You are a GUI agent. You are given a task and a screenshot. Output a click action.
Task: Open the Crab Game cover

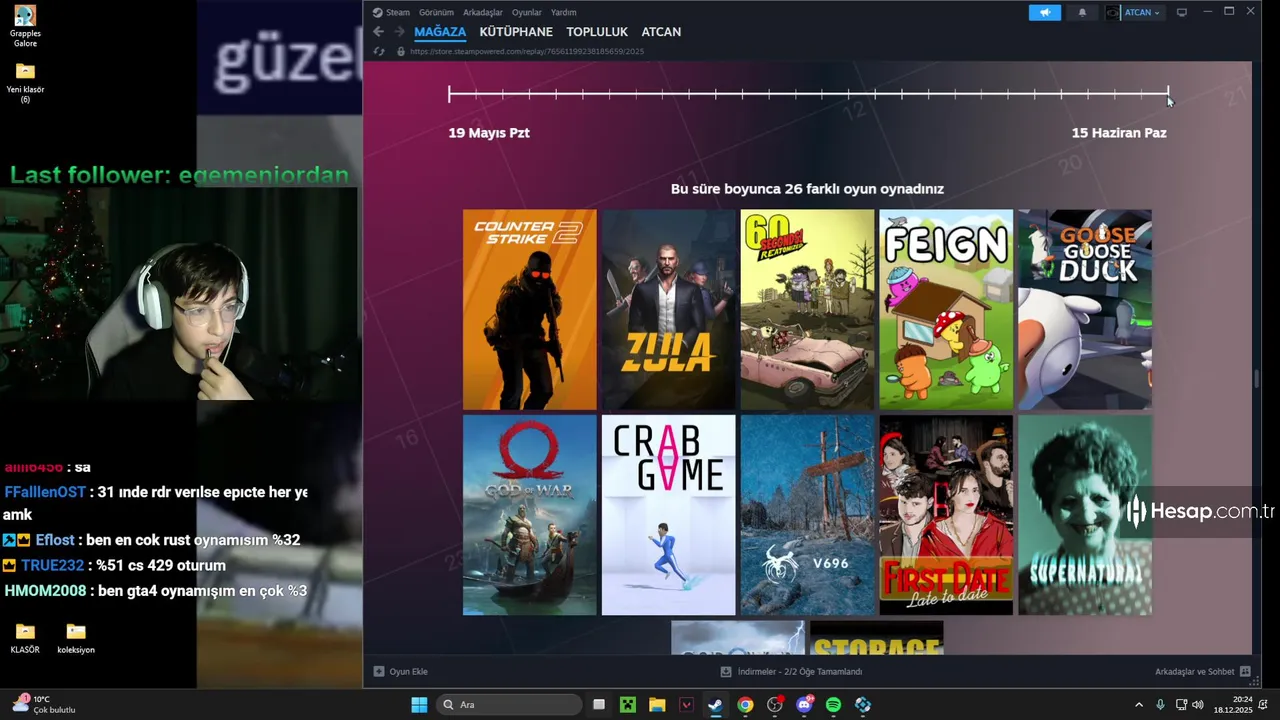(x=668, y=515)
